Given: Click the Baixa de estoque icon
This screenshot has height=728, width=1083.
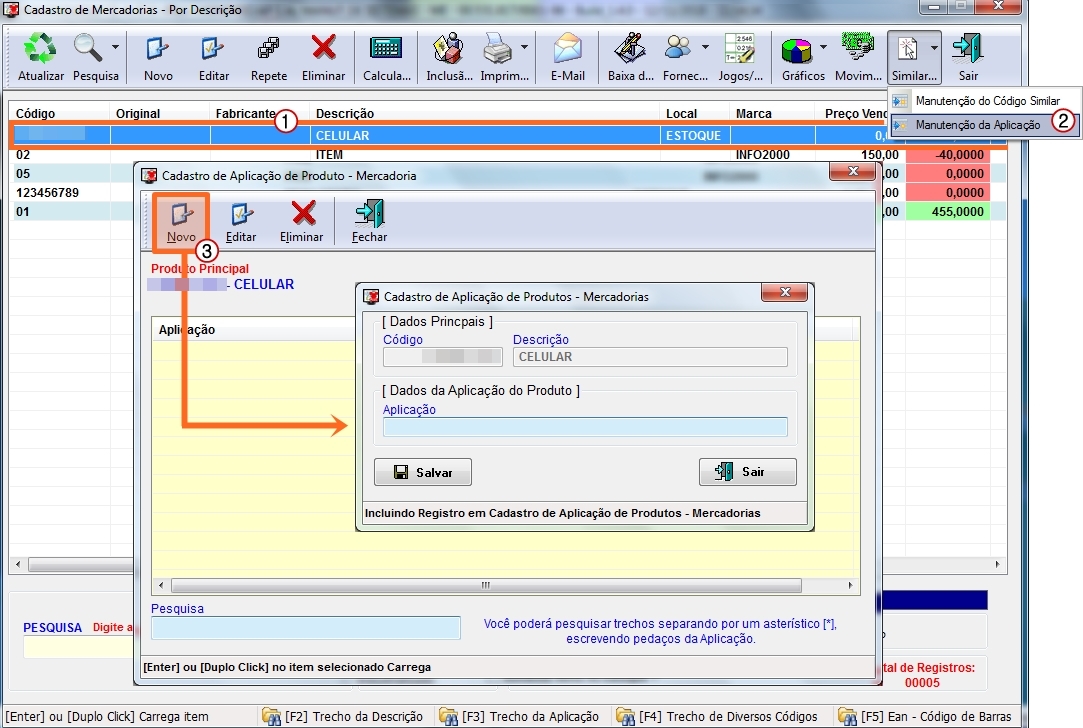Looking at the screenshot, I should pyautogui.click(x=630, y=50).
